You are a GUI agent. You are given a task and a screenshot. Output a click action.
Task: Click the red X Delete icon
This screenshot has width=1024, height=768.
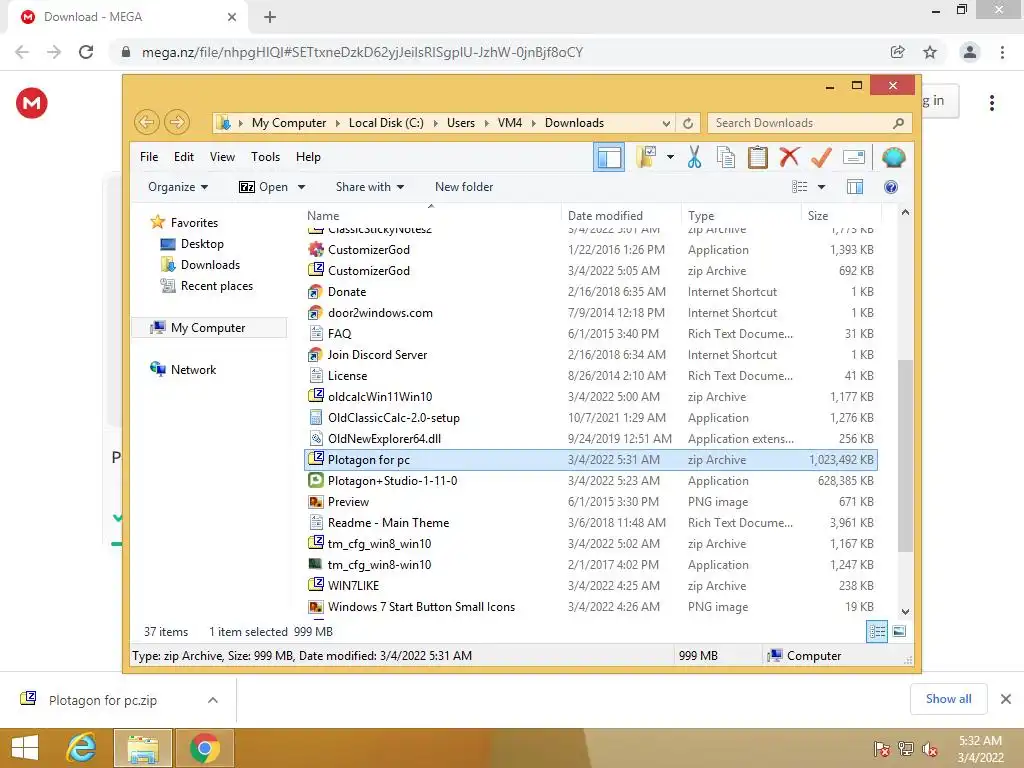tap(790, 157)
